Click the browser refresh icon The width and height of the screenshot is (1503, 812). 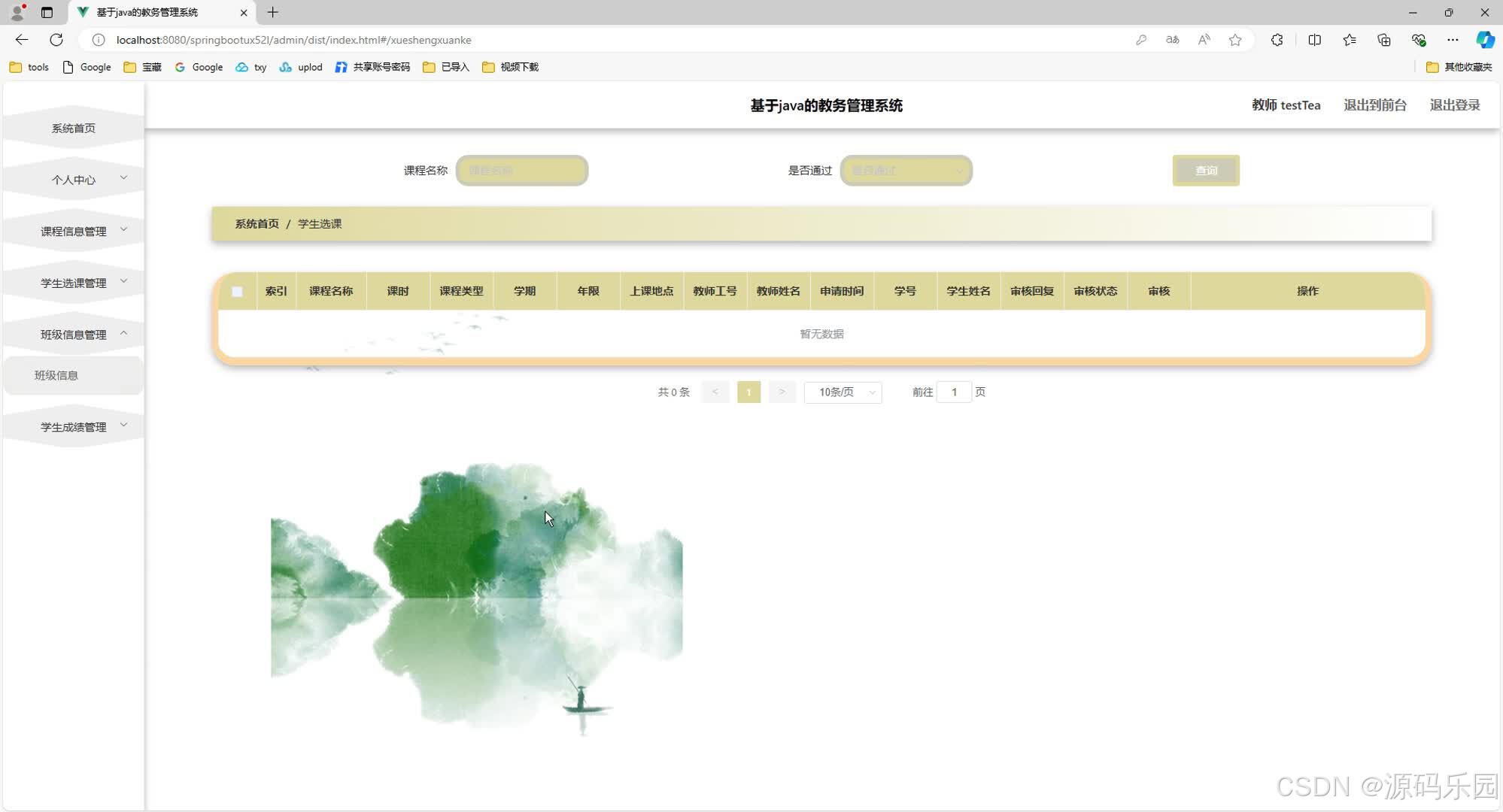pos(56,40)
